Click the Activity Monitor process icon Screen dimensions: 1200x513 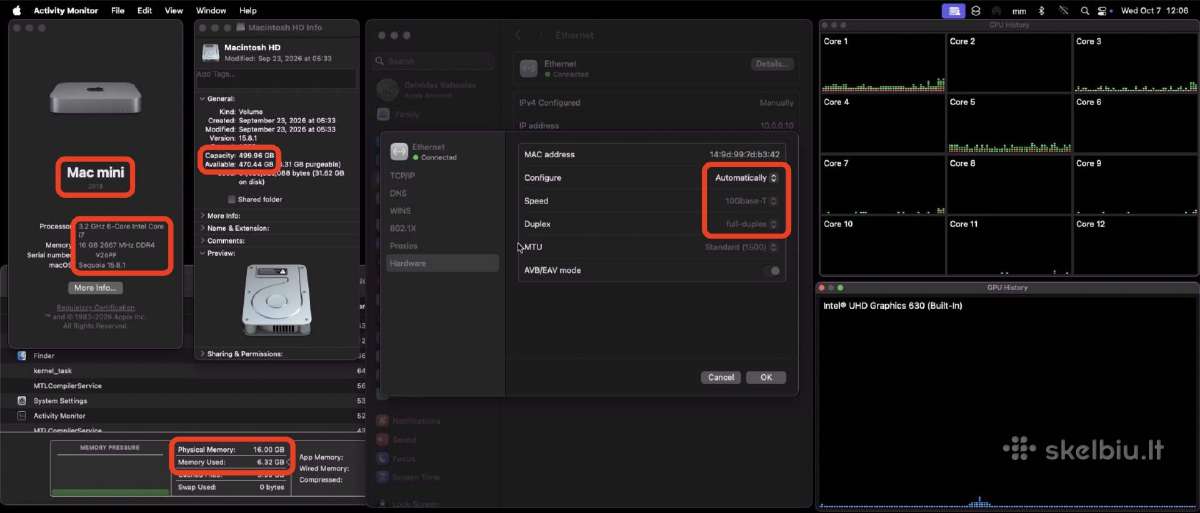[21, 415]
